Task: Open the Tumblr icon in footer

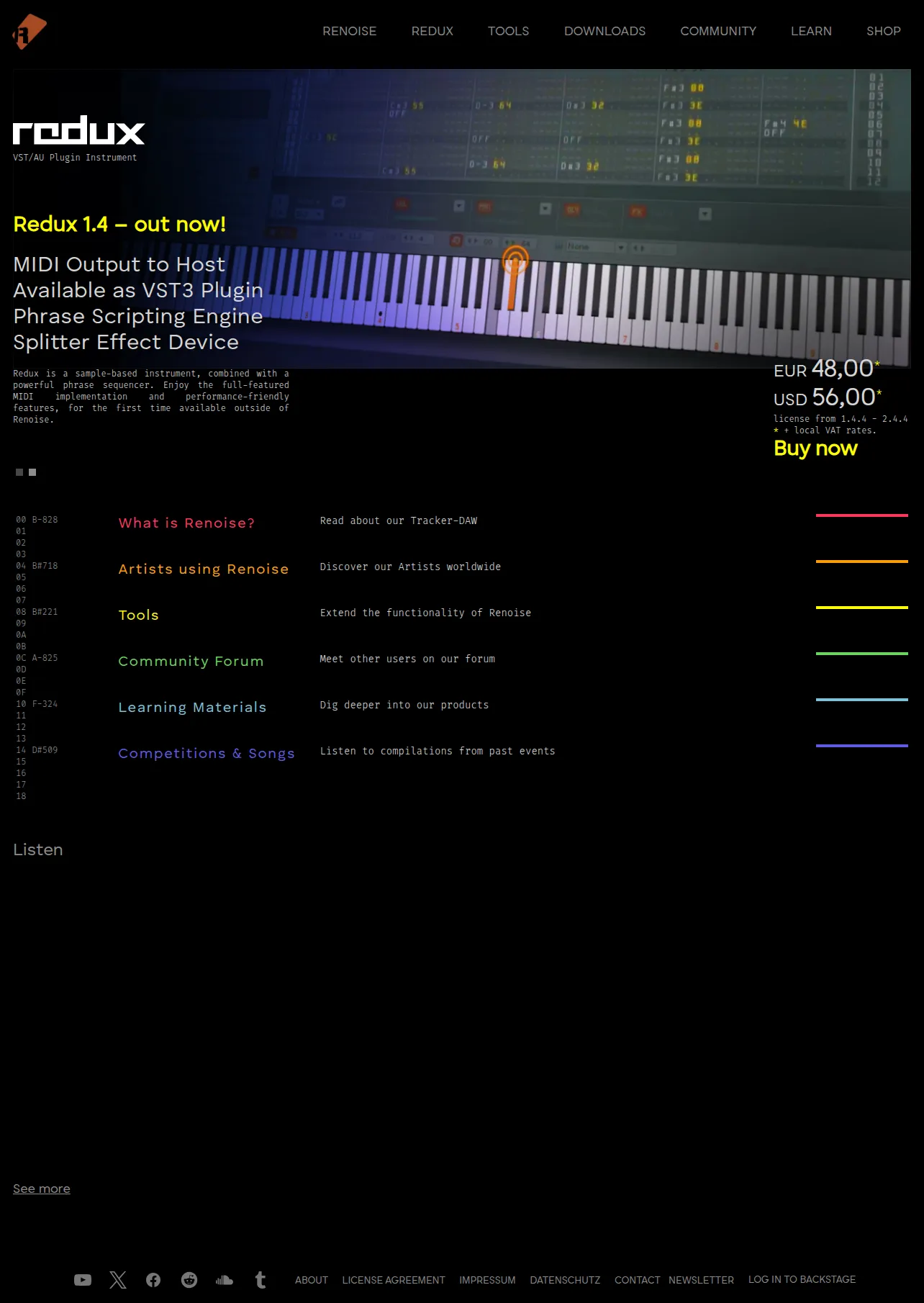Action: coord(261,1280)
